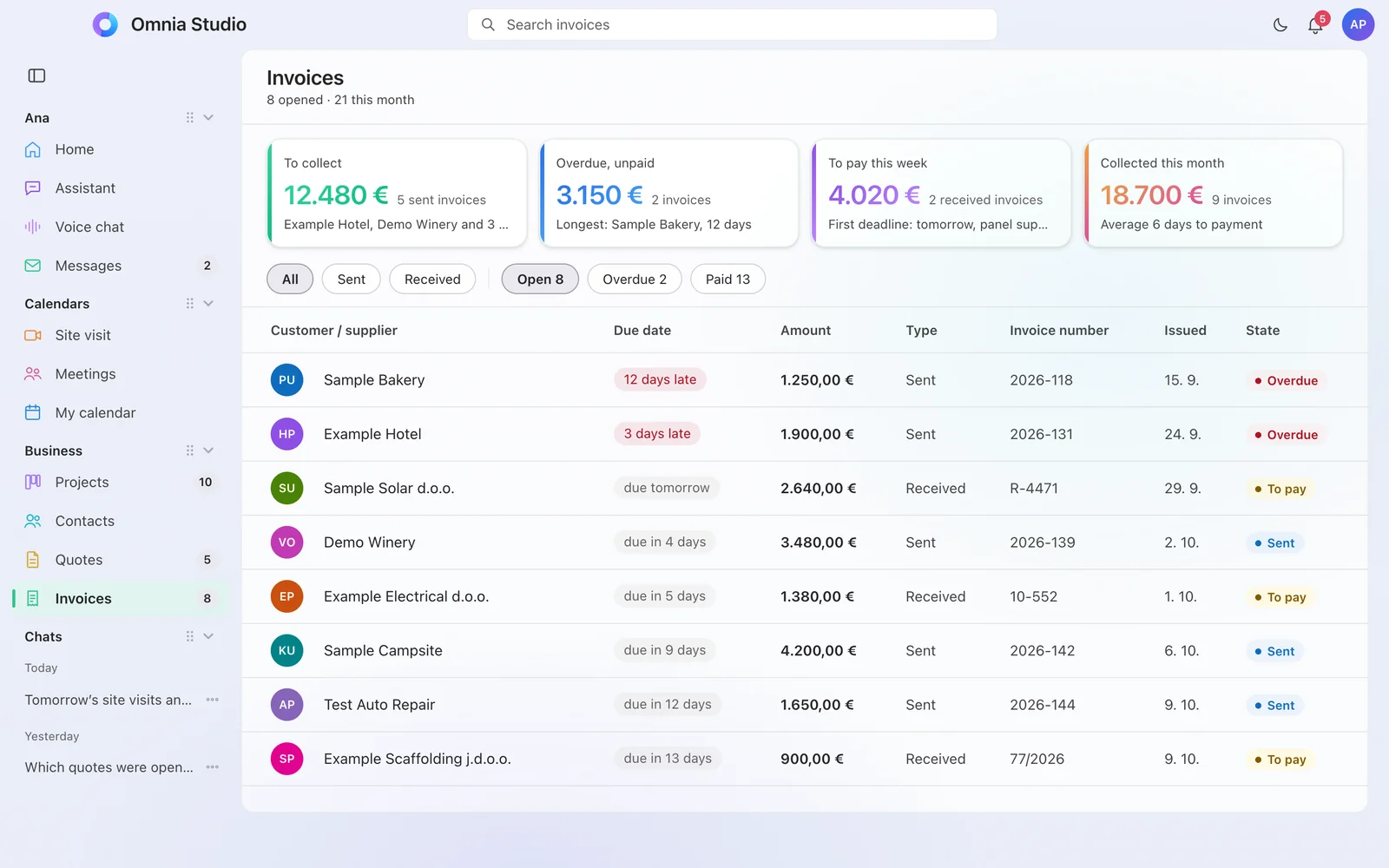The image size is (1389, 868).
Task: Toggle the sidebar panel icon
Action: click(36, 76)
